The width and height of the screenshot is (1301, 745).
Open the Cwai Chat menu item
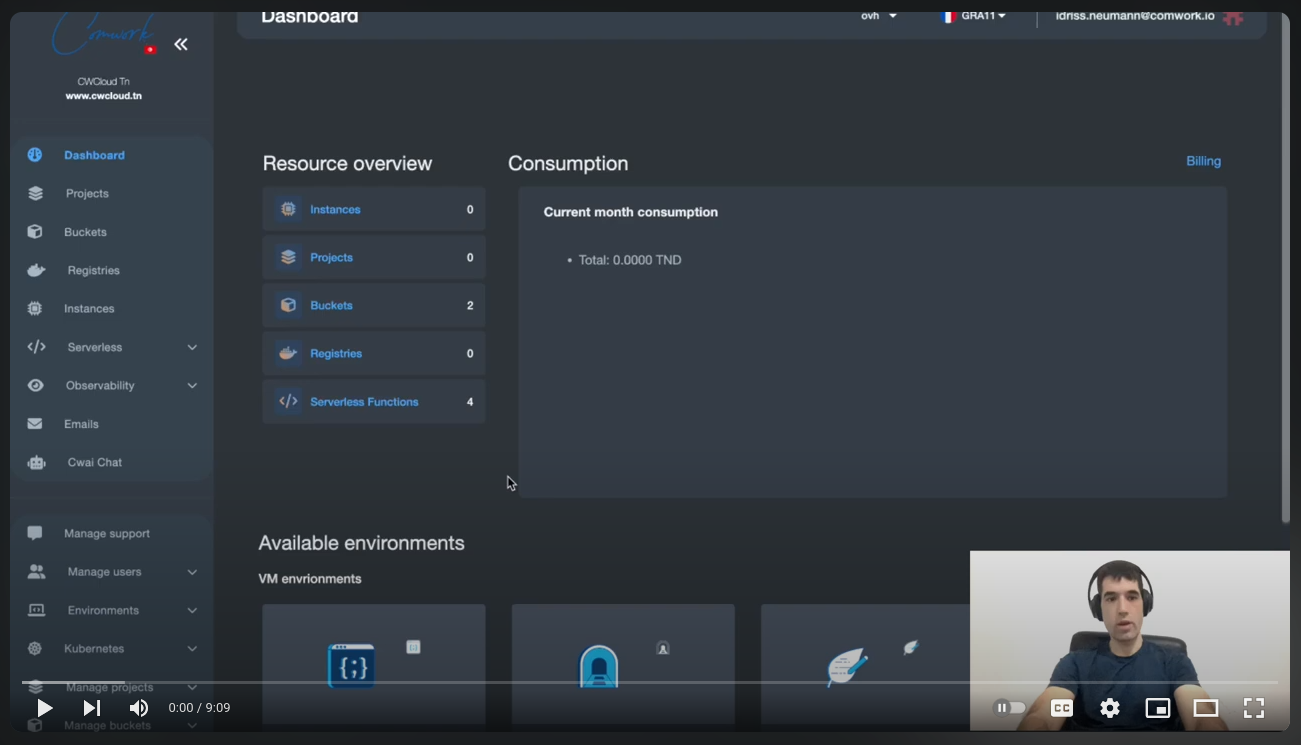coord(95,462)
